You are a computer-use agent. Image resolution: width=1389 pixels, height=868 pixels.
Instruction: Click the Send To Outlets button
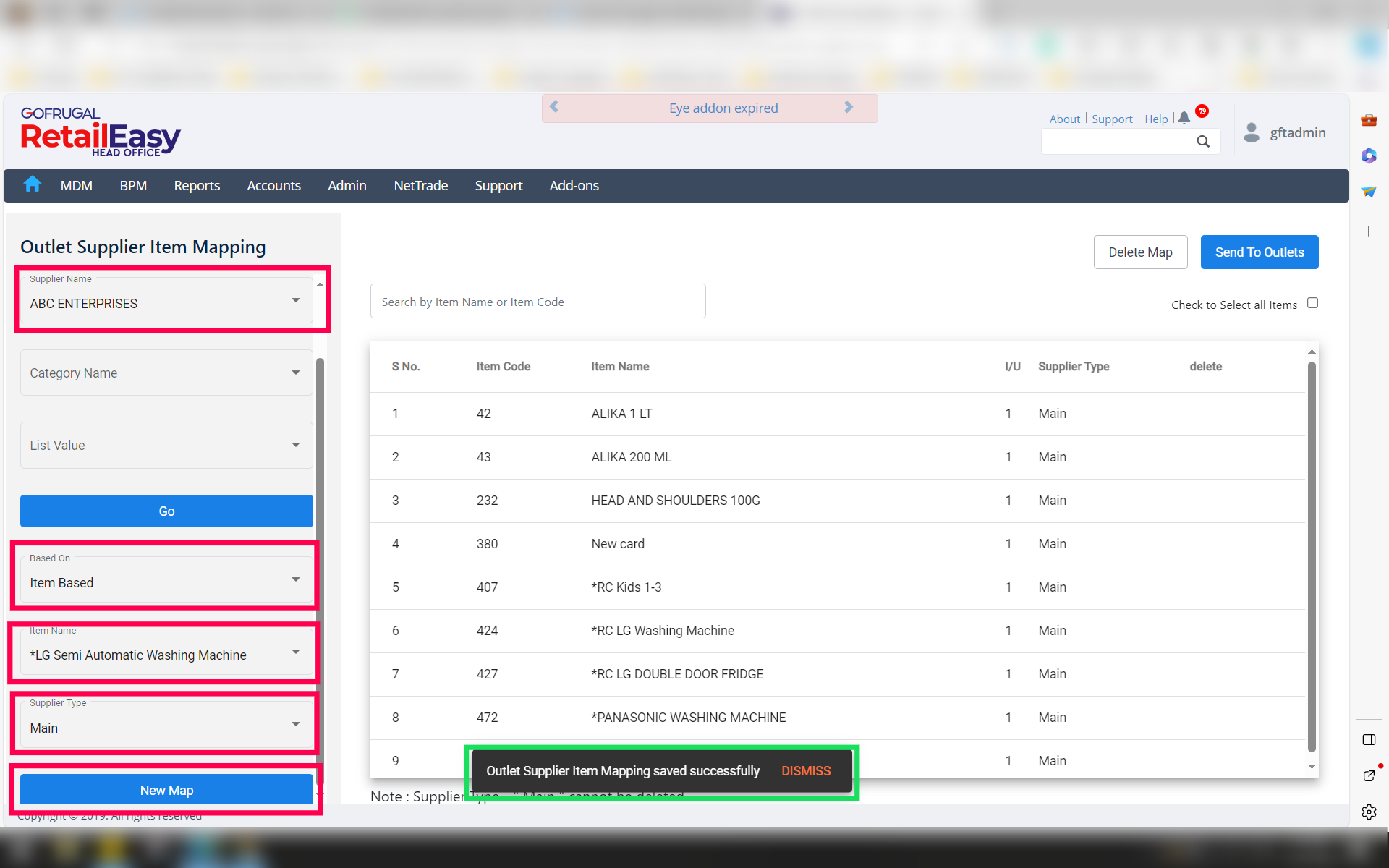coord(1259,252)
